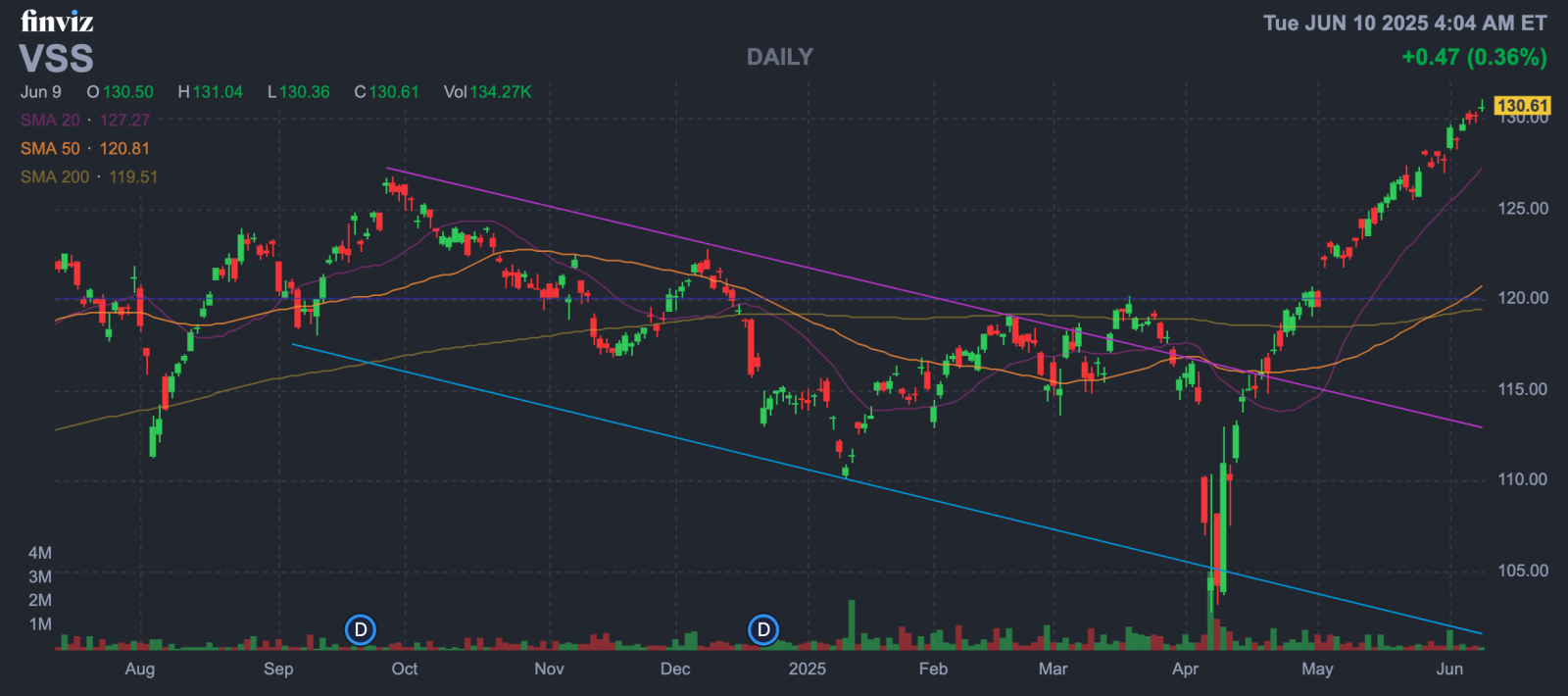The width and height of the screenshot is (1568, 696).
Task: Click the SMA 20 legend value 127.27
Action: point(124,120)
